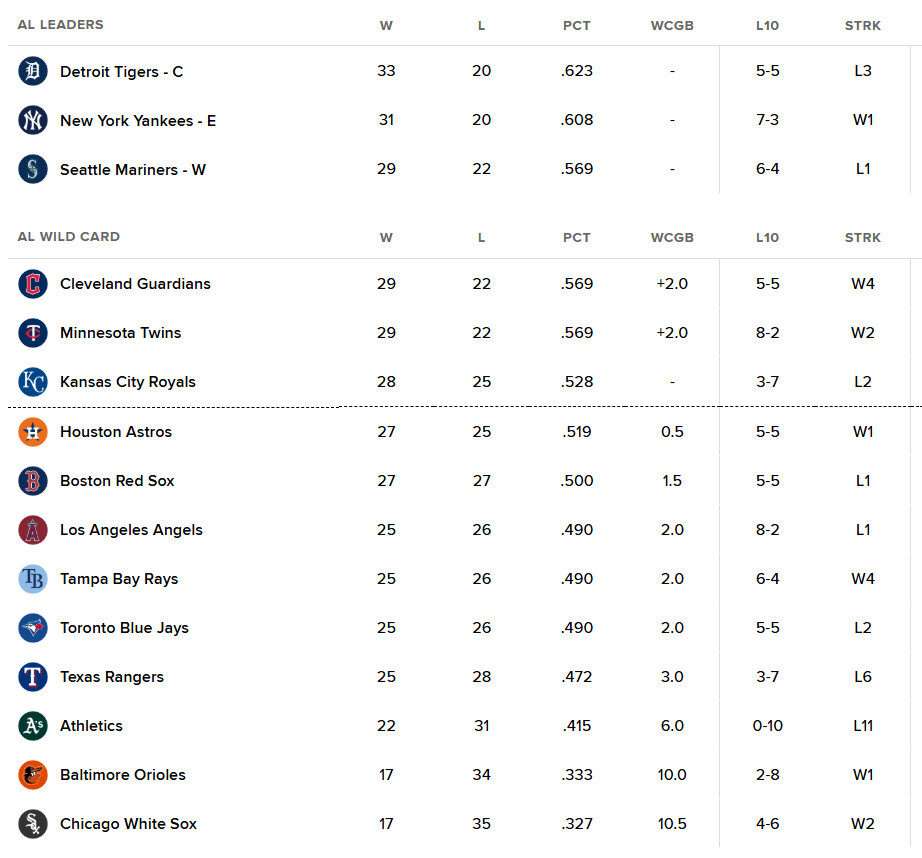Select the Cleveland Guardians logo icon

click(x=33, y=283)
